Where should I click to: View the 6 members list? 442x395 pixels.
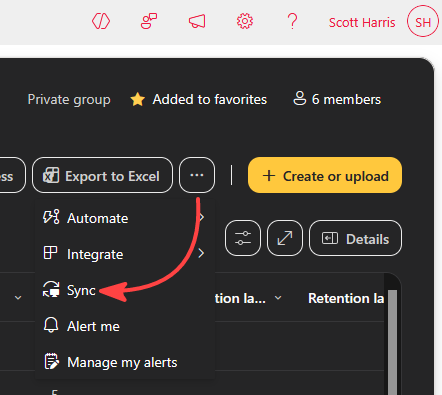pos(337,99)
